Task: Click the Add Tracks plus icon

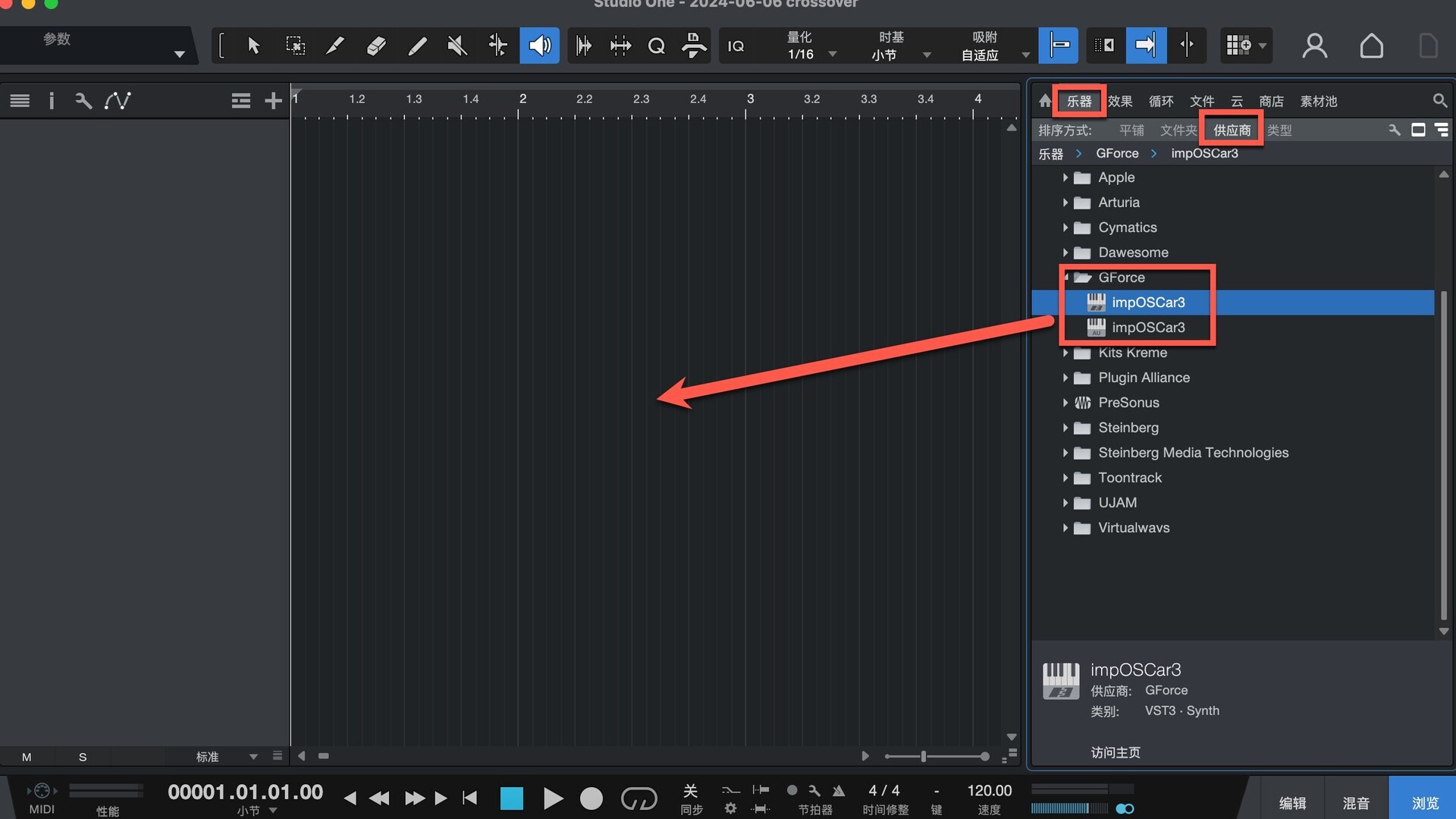Action: click(x=273, y=101)
